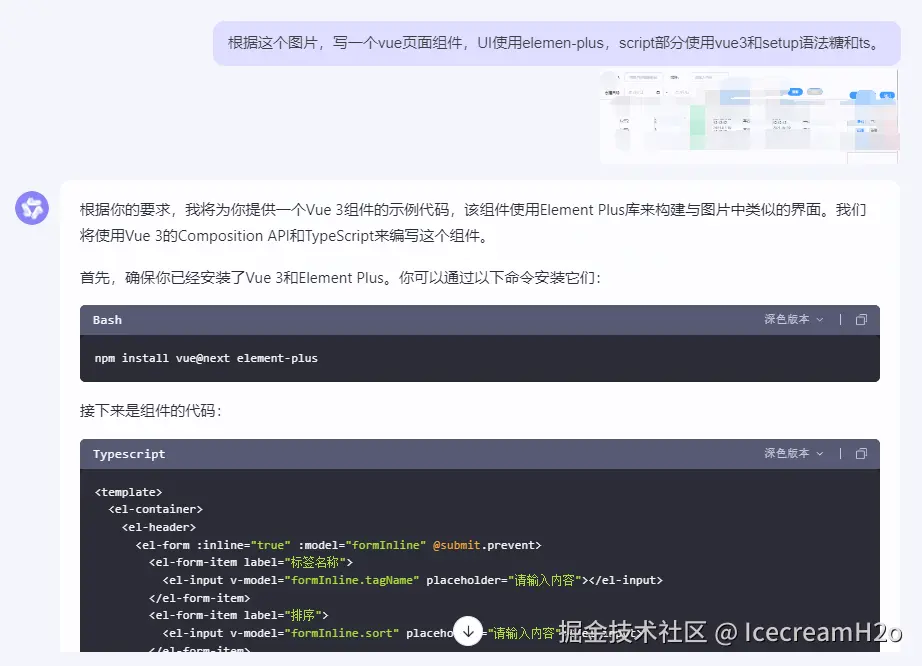Copy the Bash code block
The image size is (922, 666).
pos(861,320)
